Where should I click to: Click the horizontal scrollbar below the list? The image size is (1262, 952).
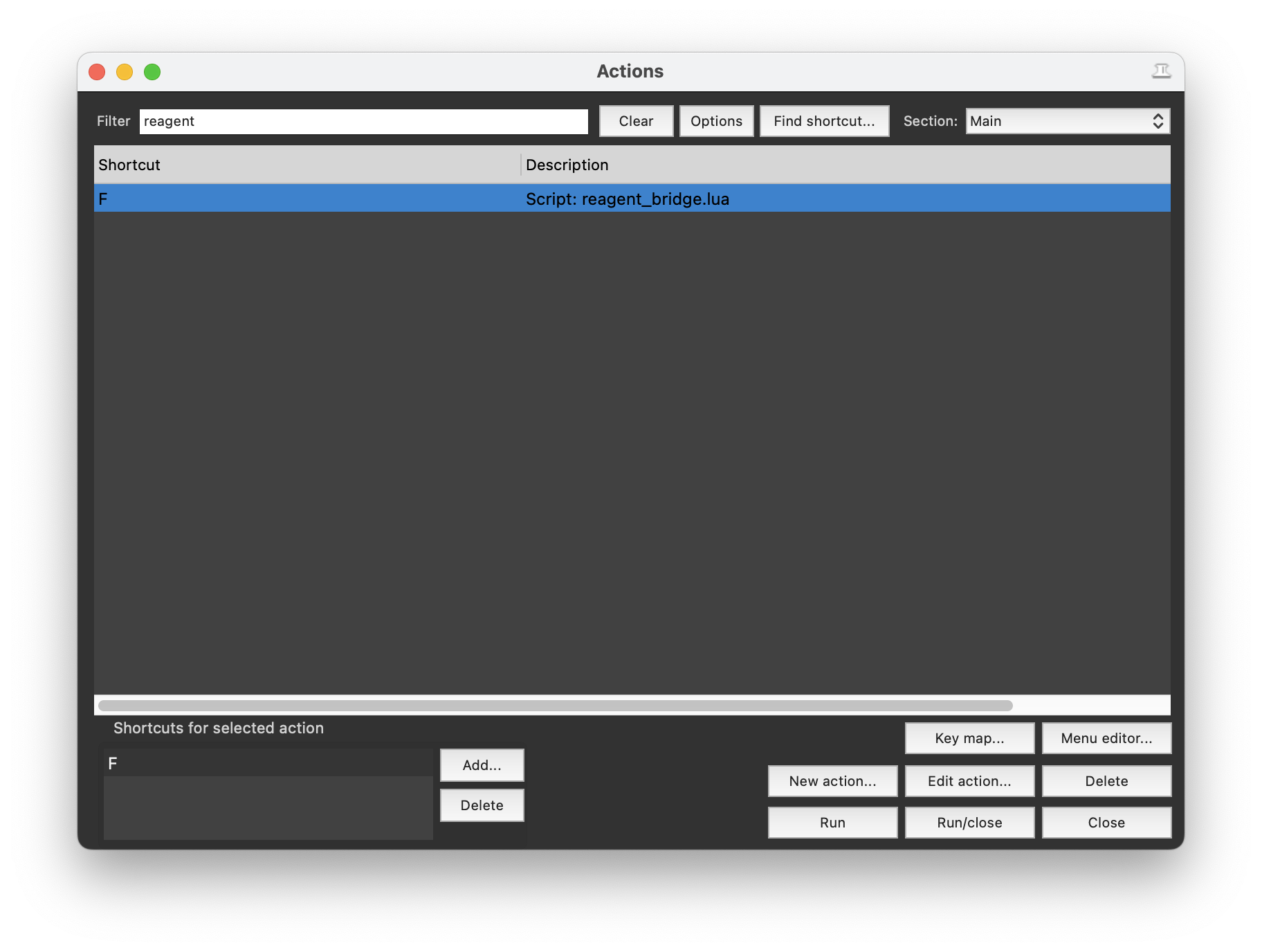coord(554,704)
